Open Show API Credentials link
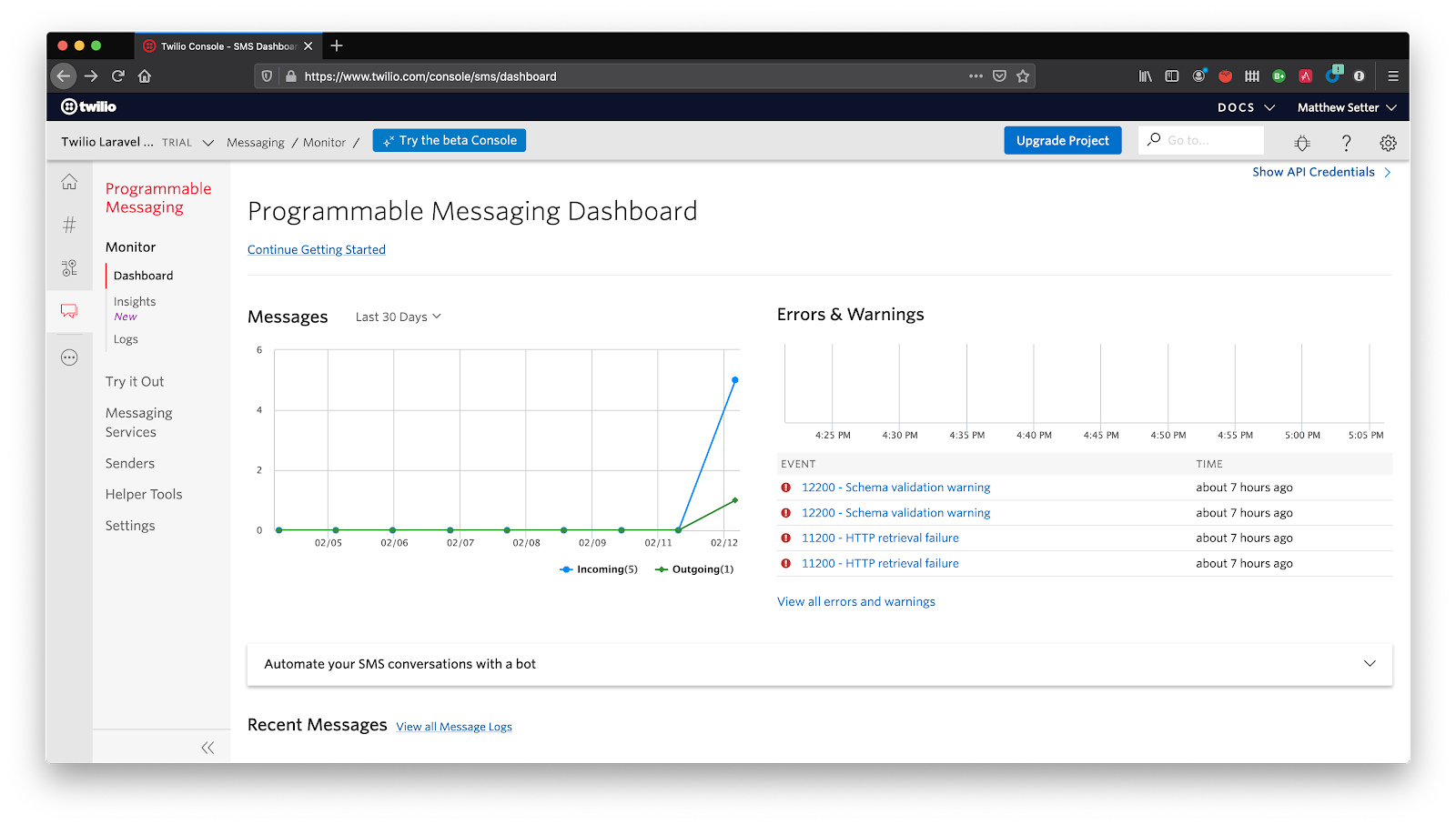This screenshot has width=1456, height=825. 1321,172
